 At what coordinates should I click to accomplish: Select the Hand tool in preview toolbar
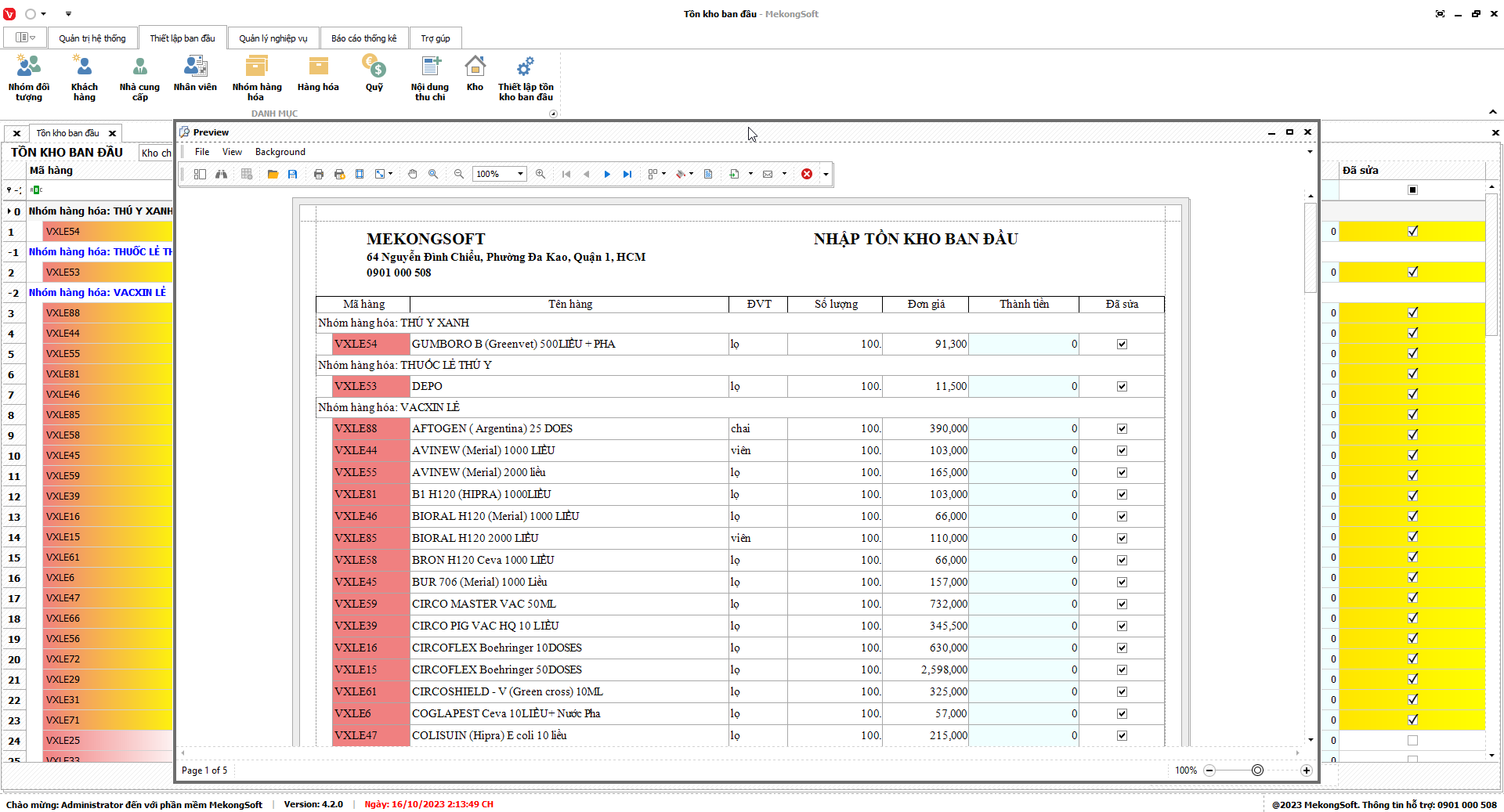pyautogui.click(x=413, y=174)
